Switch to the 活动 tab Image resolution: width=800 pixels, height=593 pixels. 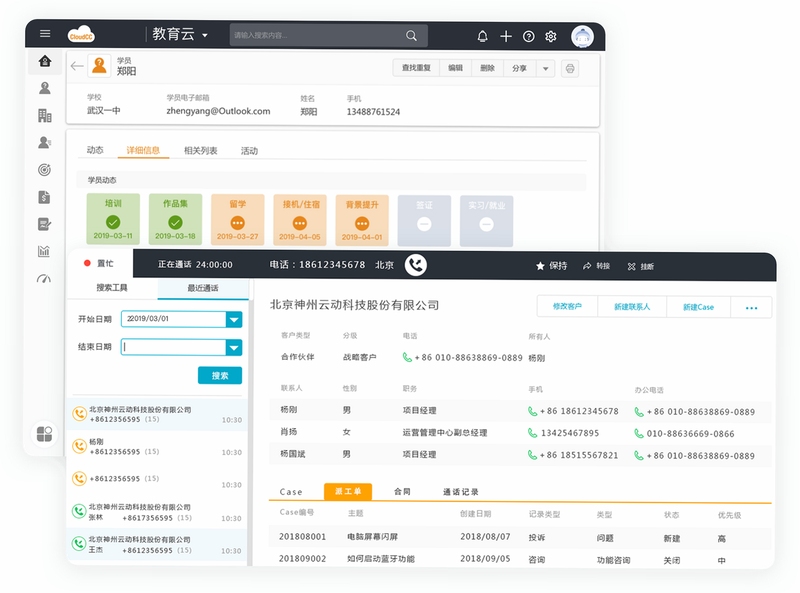249,151
